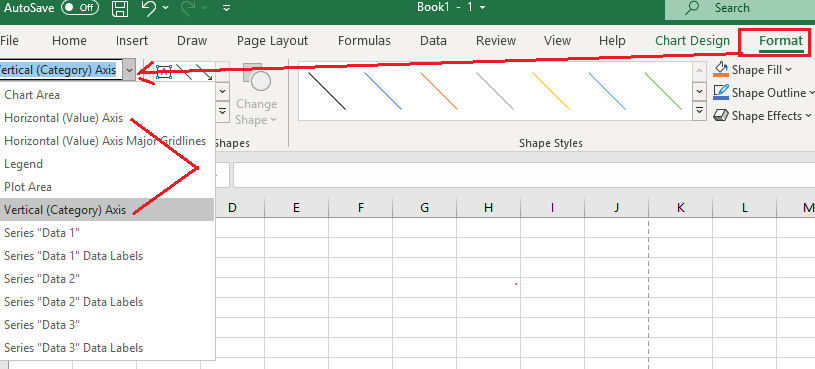This screenshot has width=815, height=369.
Task: Click the Shape Fill paint bucket icon
Action: [720, 70]
